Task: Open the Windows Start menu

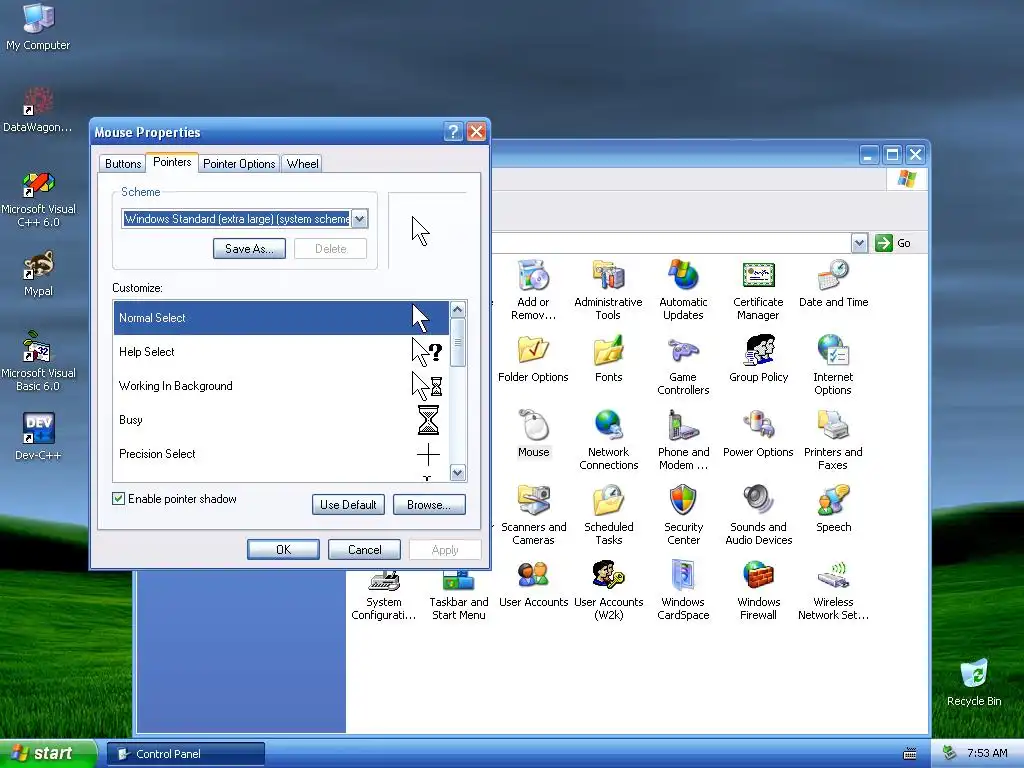Action: [47, 754]
